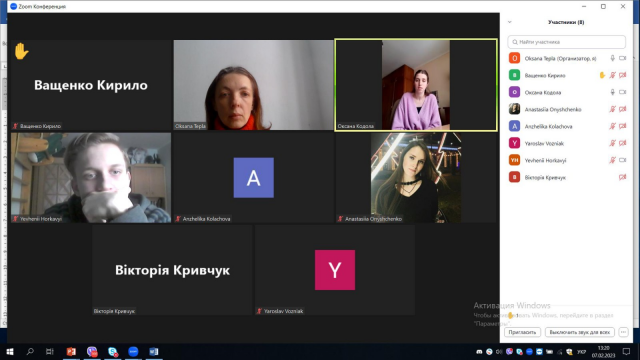Click the video icon for Вікторія Кривчук

click(x=622, y=177)
